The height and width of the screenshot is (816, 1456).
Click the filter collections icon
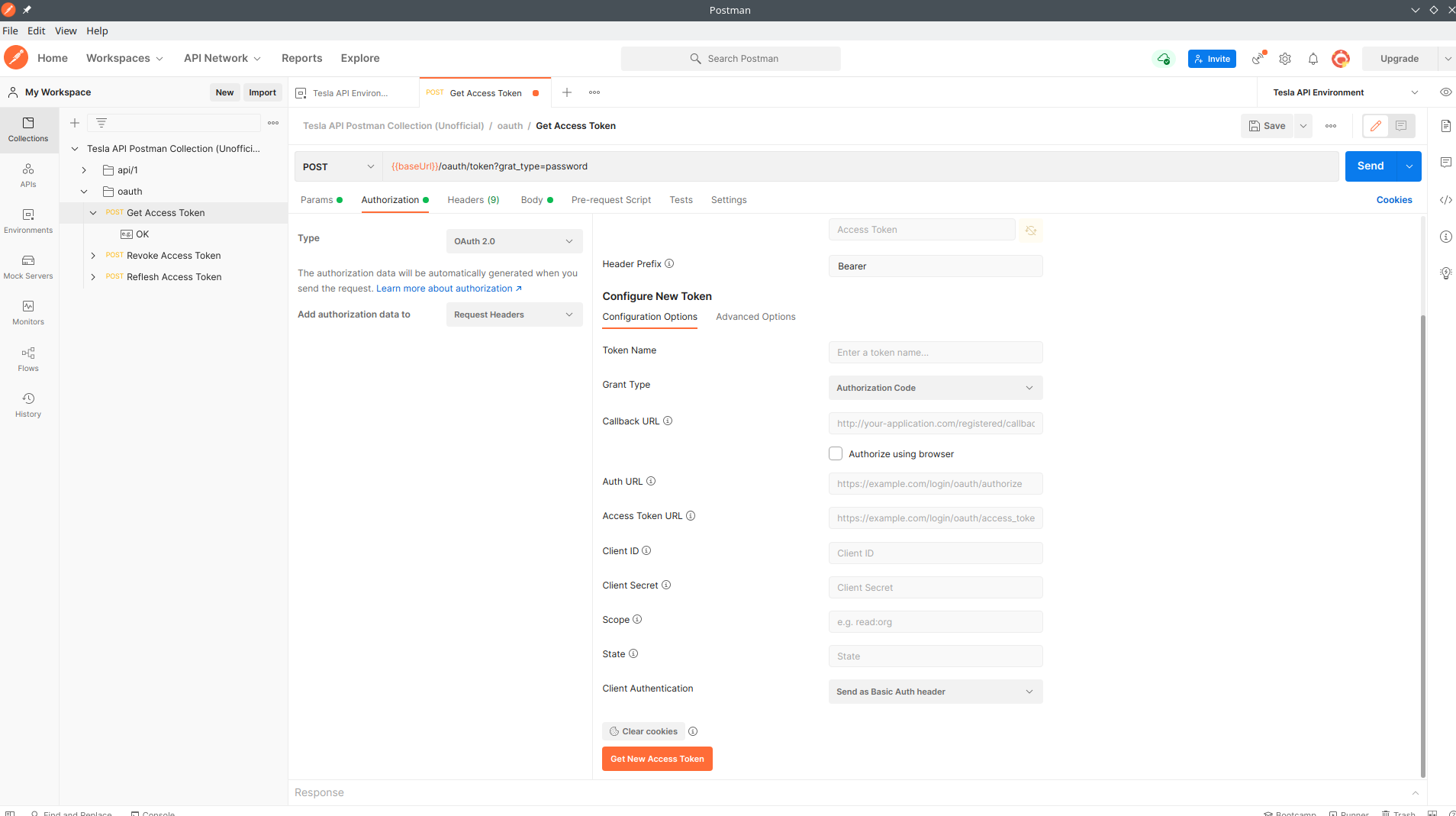[101, 123]
